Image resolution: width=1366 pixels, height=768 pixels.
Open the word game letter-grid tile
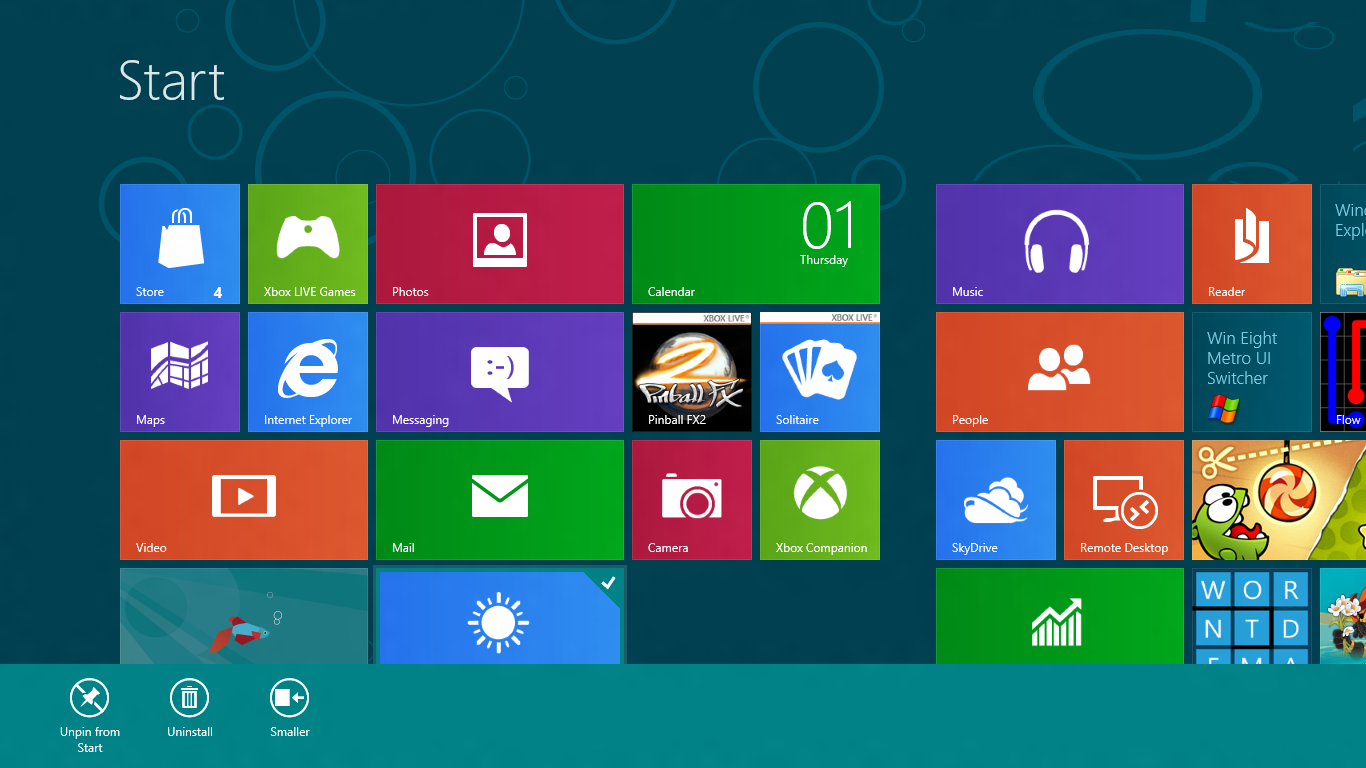[x=1252, y=616]
